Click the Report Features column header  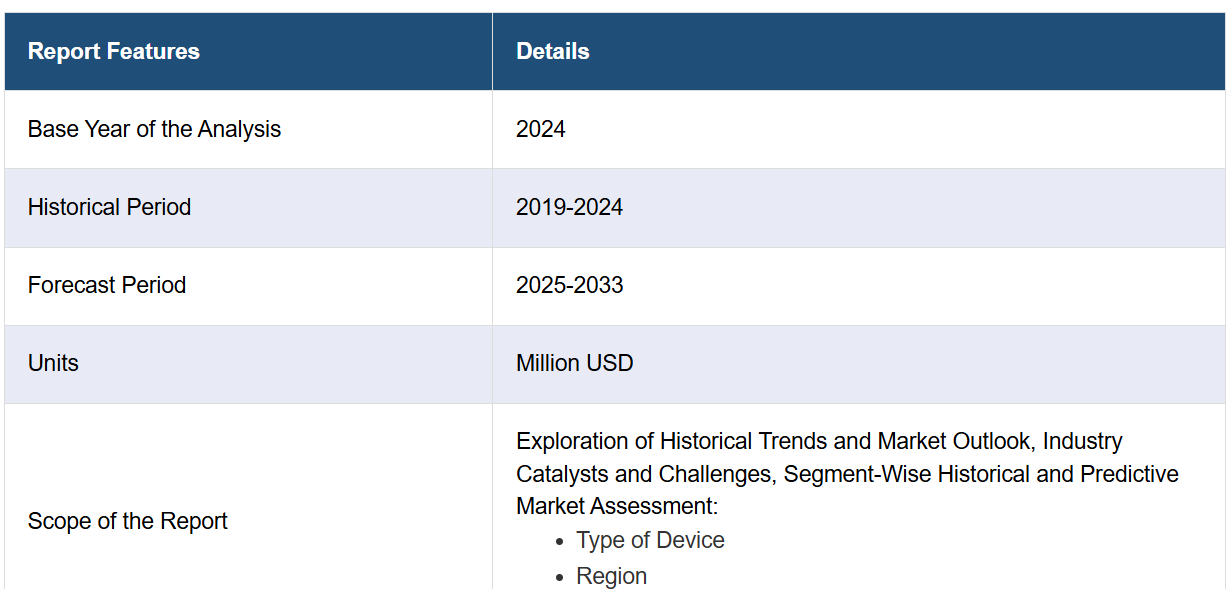pos(114,51)
